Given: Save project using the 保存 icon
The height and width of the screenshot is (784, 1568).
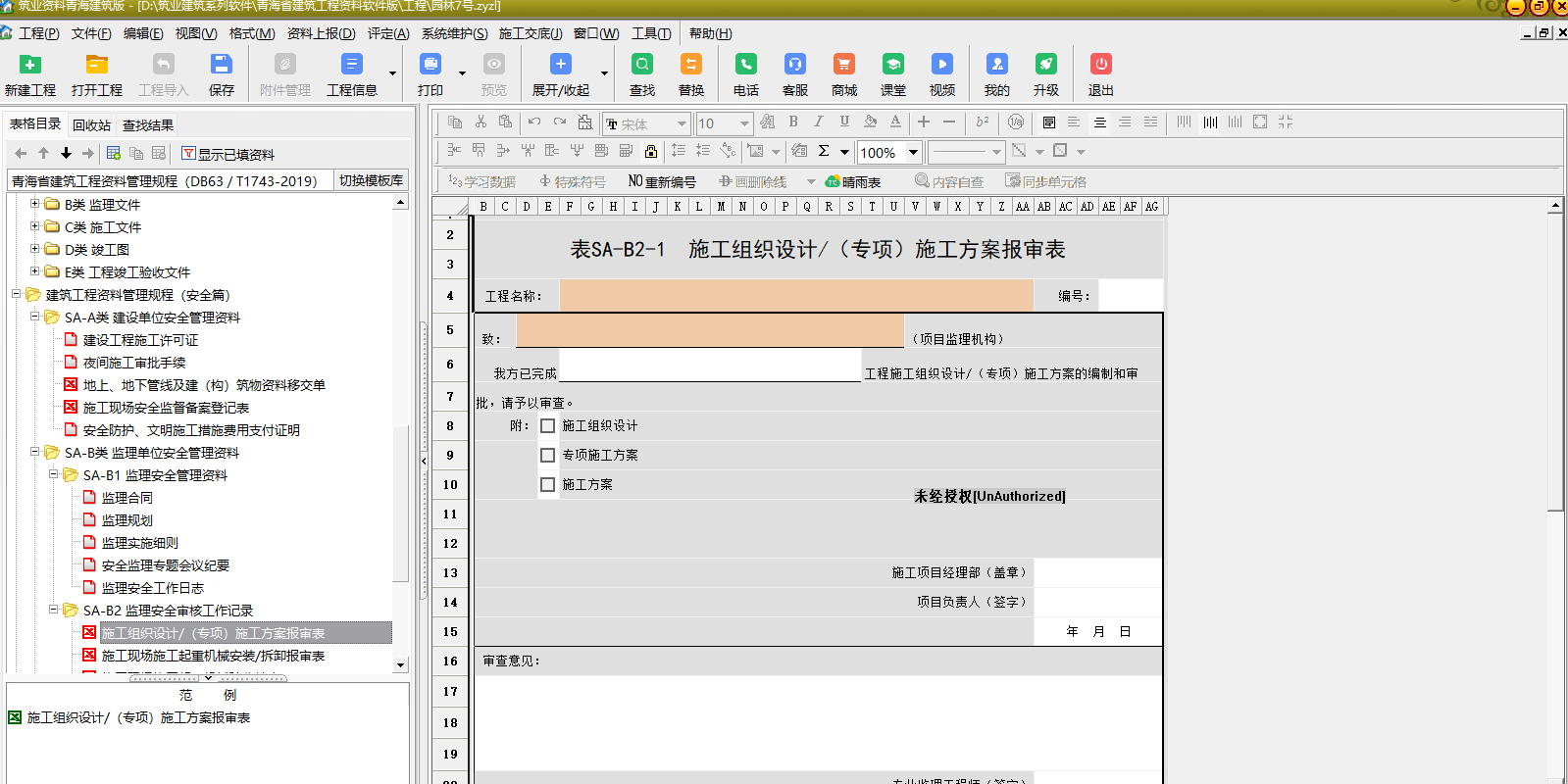Looking at the screenshot, I should pos(221,65).
